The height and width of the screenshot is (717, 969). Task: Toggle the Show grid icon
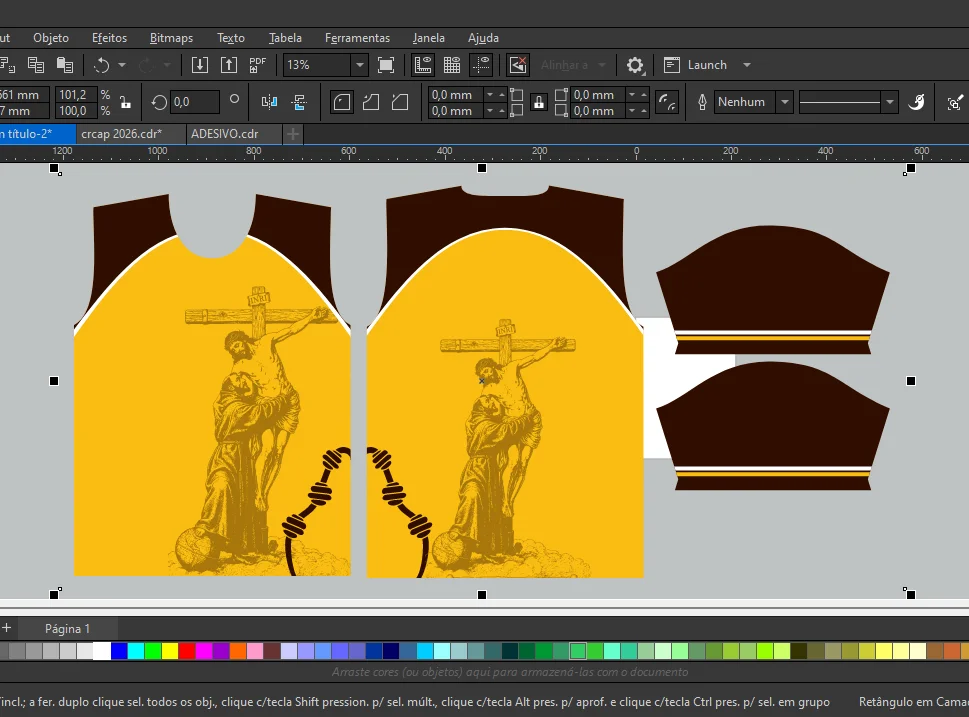(x=452, y=65)
